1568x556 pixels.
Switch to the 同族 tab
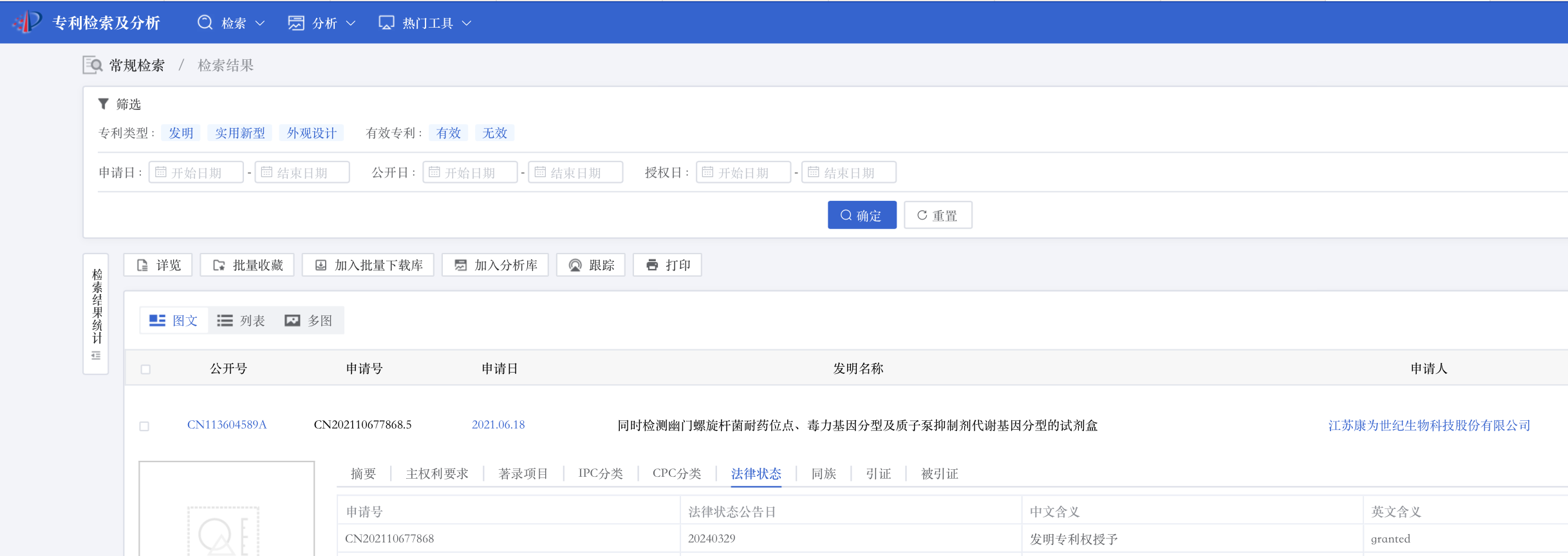[x=824, y=474]
